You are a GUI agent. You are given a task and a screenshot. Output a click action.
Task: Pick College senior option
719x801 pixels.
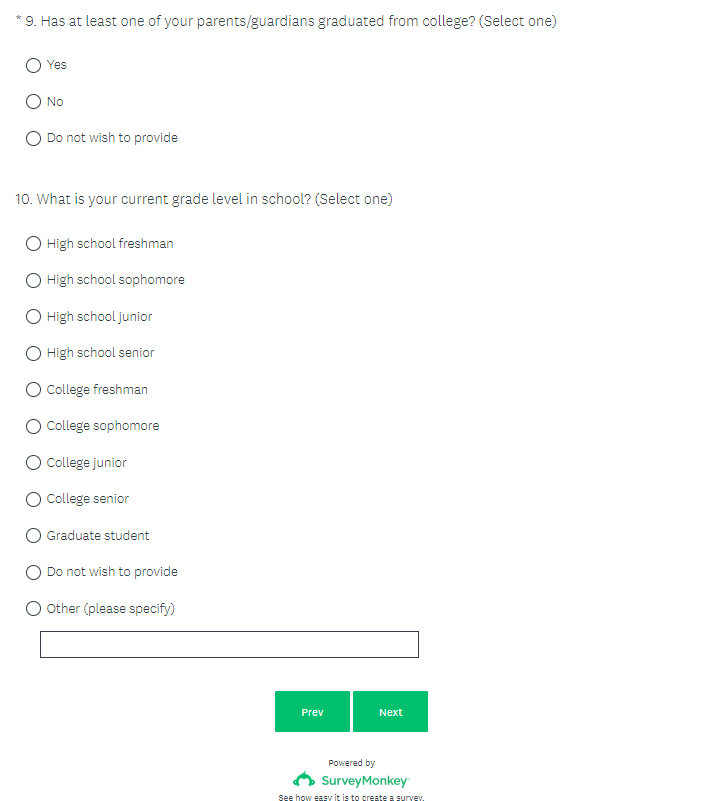[34, 499]
